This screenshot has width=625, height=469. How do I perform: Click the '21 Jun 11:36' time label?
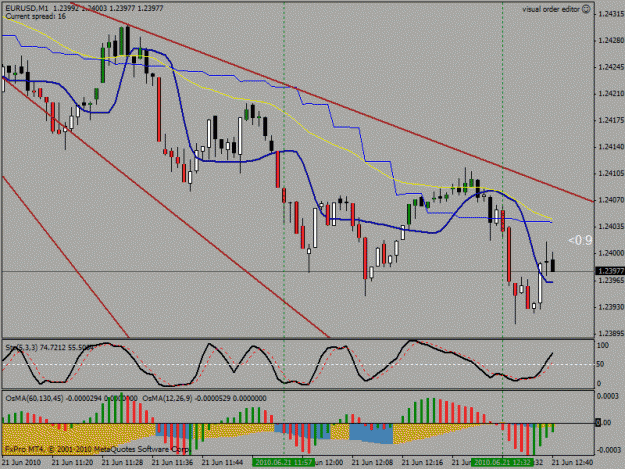coord(173,463)
